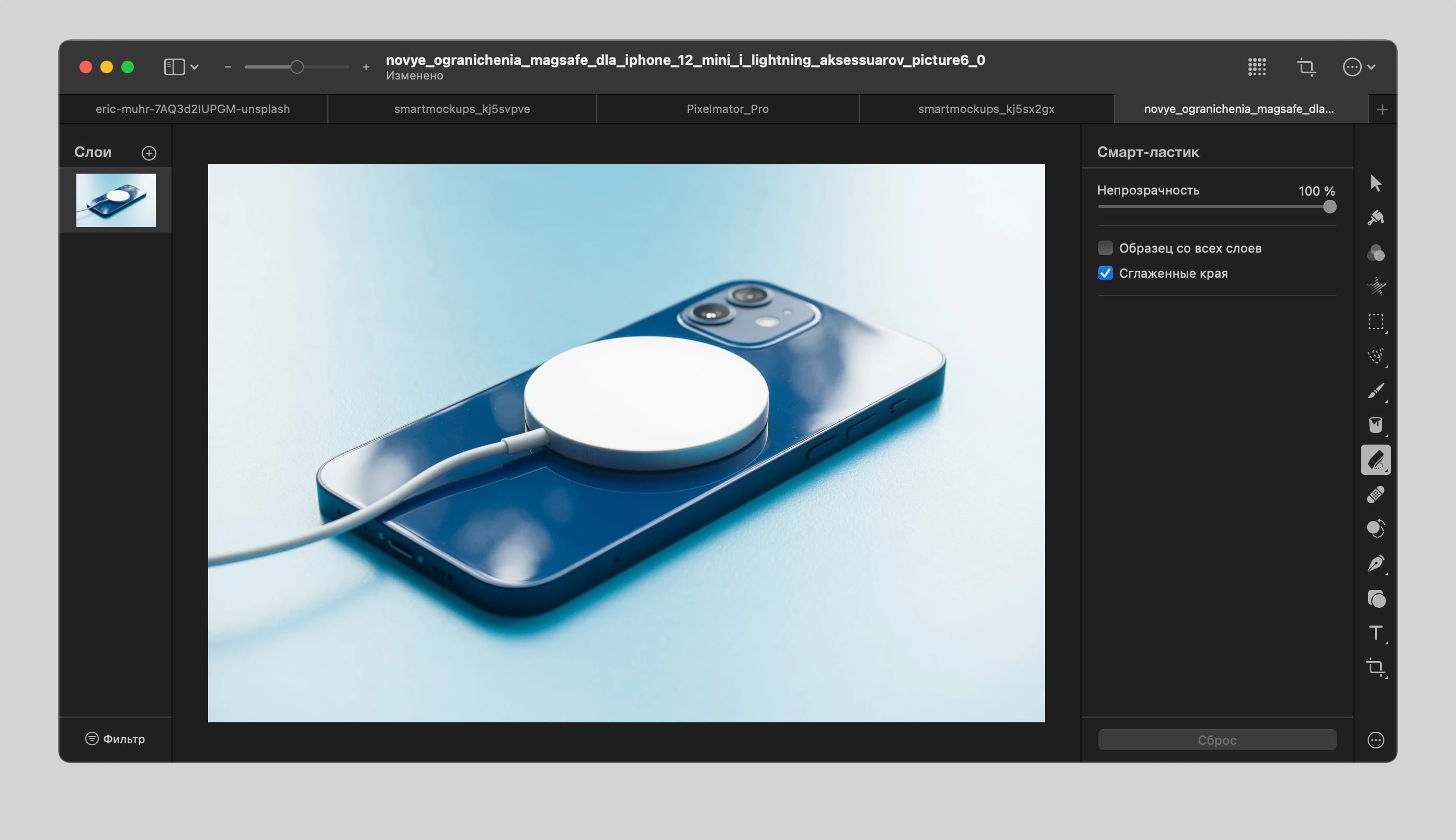Select the Shape tool
This screenshot has width=1456, height=840.
click(1376, 599)
